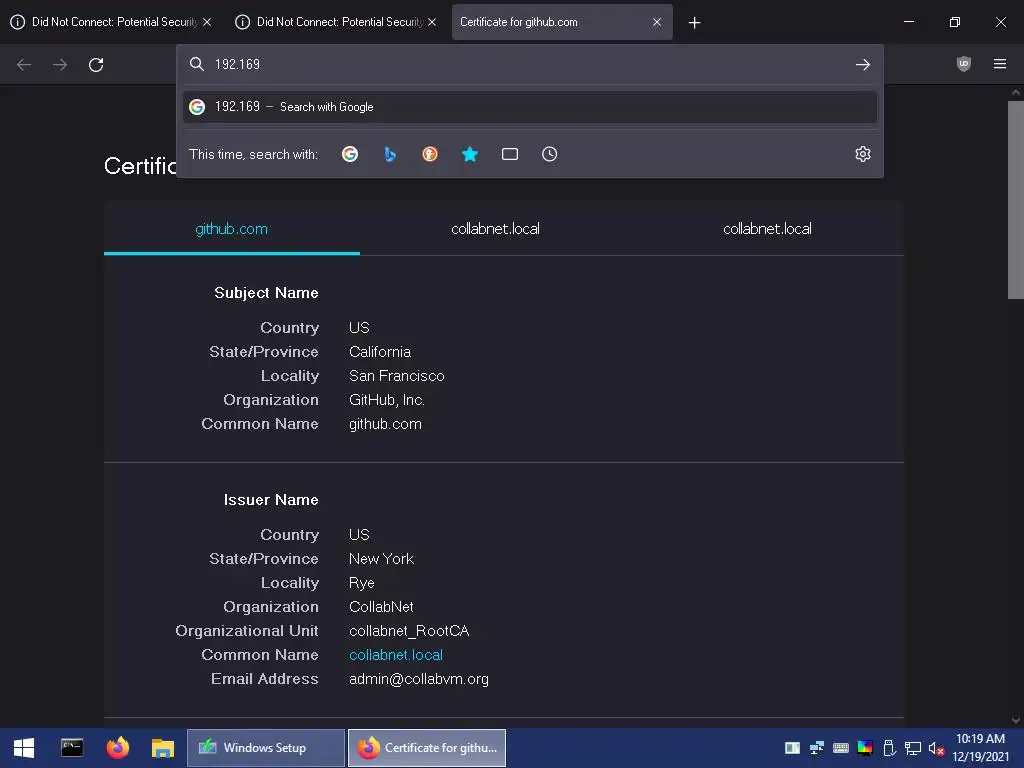
Task: Close the first 'Did Not Connect' tab
Action: (x=207, y=22)
